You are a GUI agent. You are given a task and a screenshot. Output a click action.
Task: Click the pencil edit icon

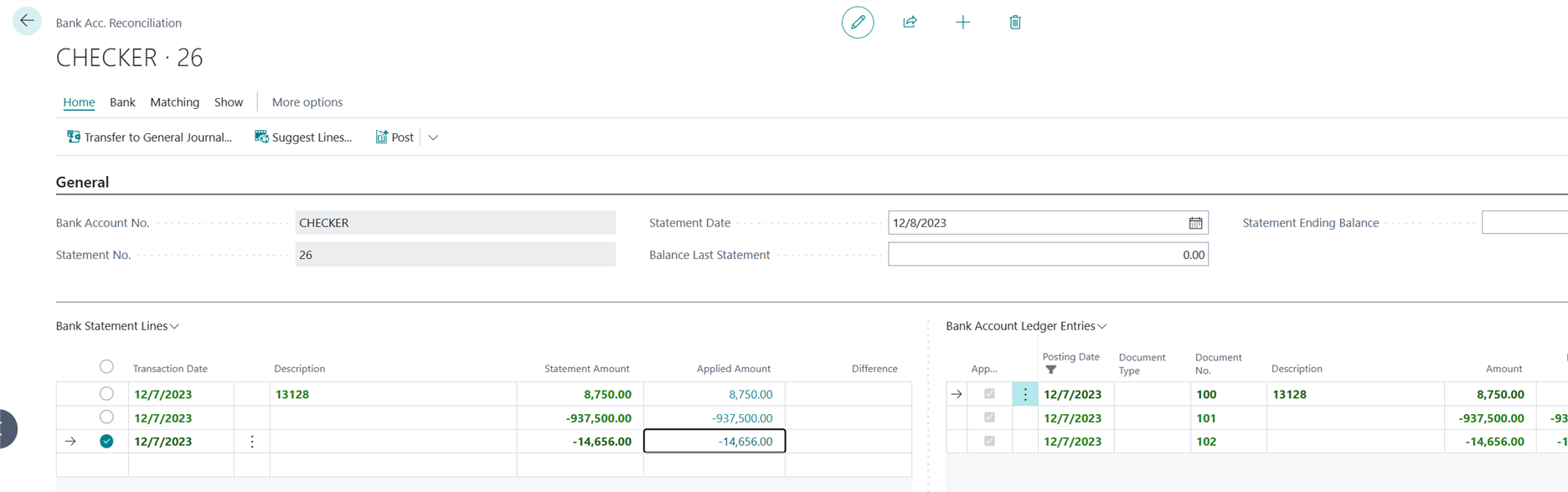[858, 23]
